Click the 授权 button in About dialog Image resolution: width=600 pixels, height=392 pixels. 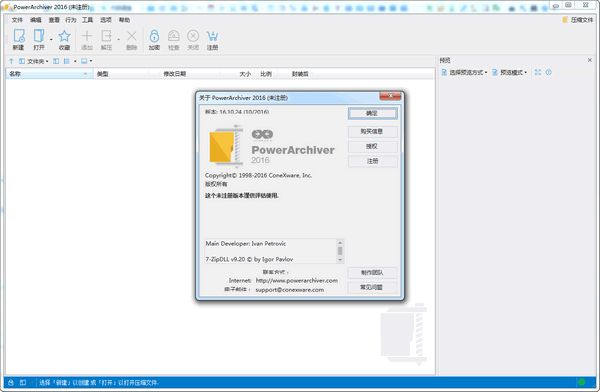click(373, 146)
